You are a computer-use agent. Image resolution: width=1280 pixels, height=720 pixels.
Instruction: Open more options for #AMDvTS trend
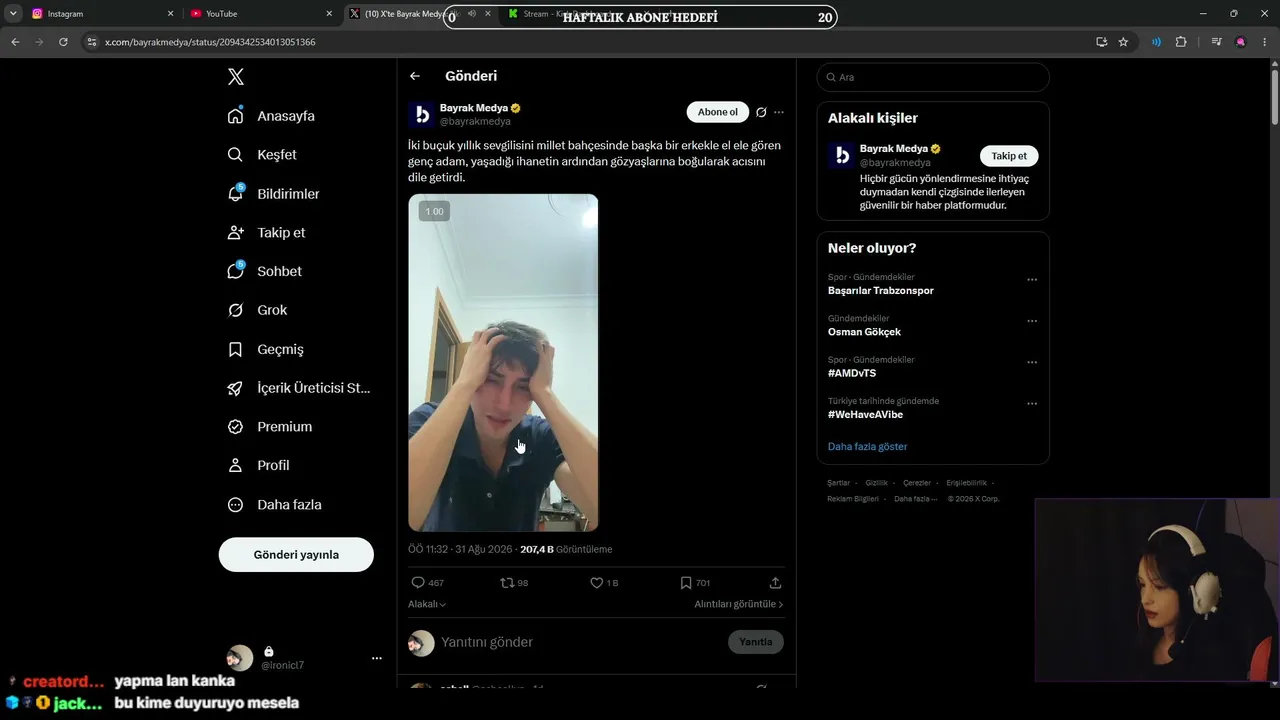(1032, 362)
